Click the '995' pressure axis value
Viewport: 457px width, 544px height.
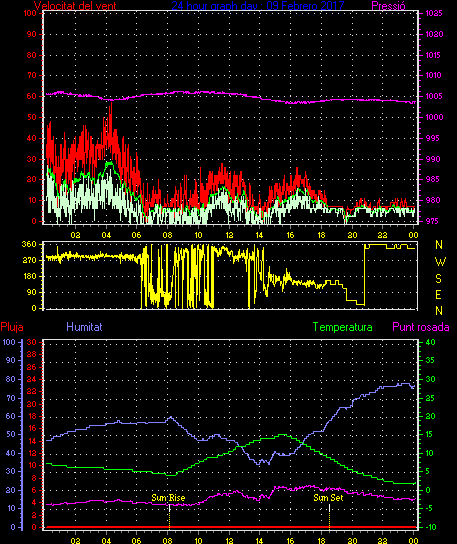pos(432,138)
